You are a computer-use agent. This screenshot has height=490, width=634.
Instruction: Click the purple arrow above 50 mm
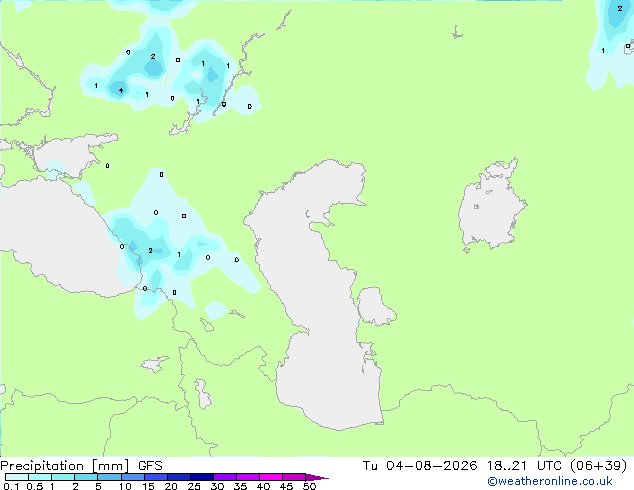click(317, 477)
